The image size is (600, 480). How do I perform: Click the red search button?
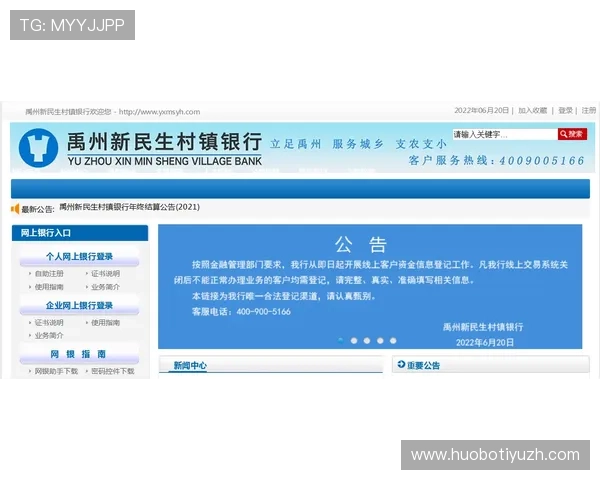[572, 134]
